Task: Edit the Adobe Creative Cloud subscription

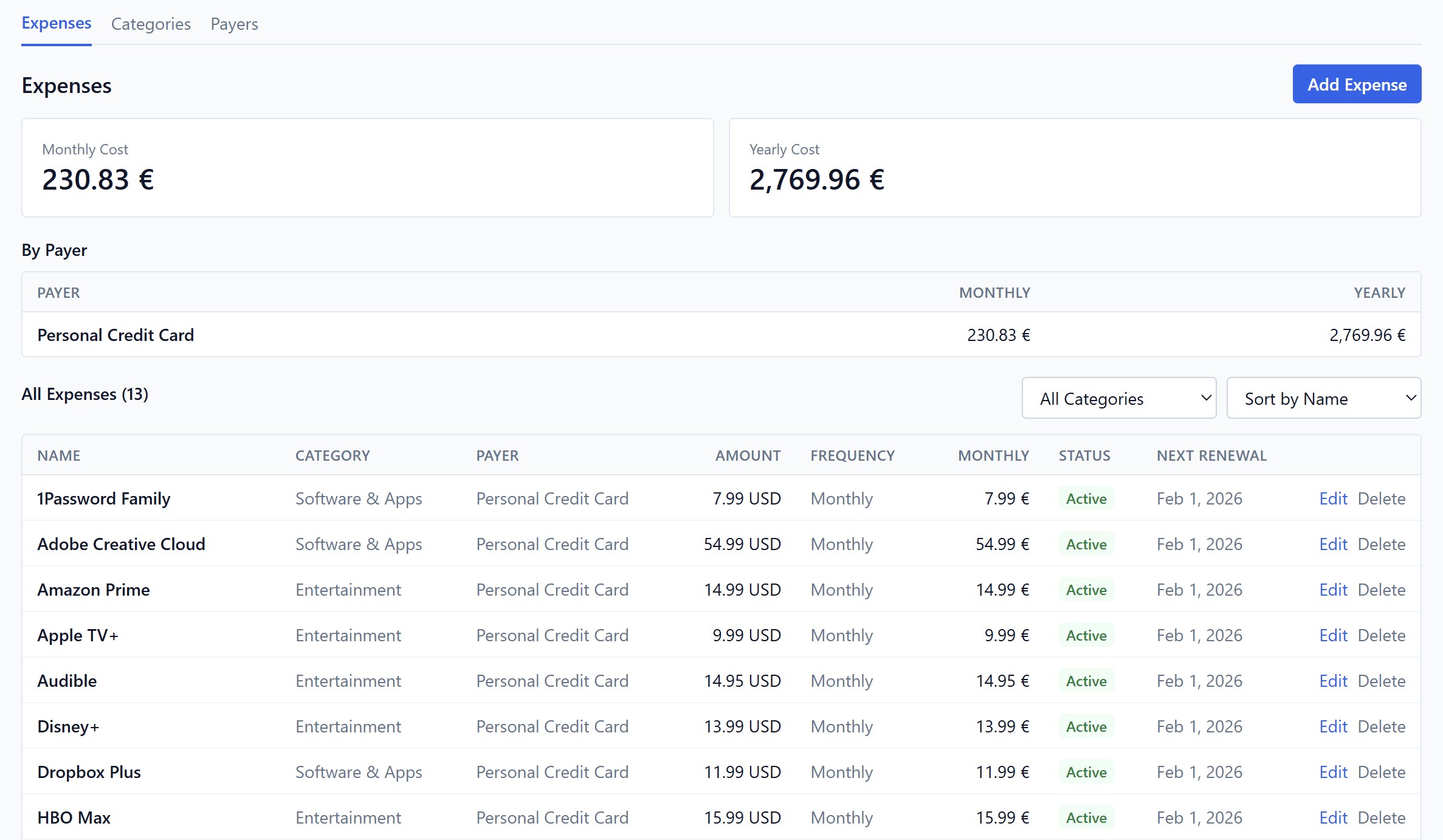Action: coord(1332,544)
